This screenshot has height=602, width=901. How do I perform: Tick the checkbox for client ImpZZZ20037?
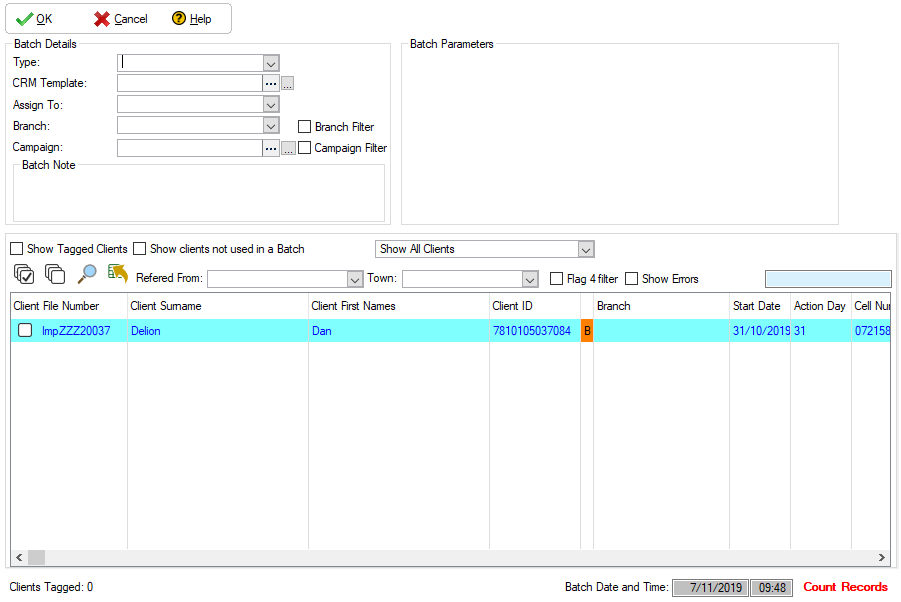[25, 331]
